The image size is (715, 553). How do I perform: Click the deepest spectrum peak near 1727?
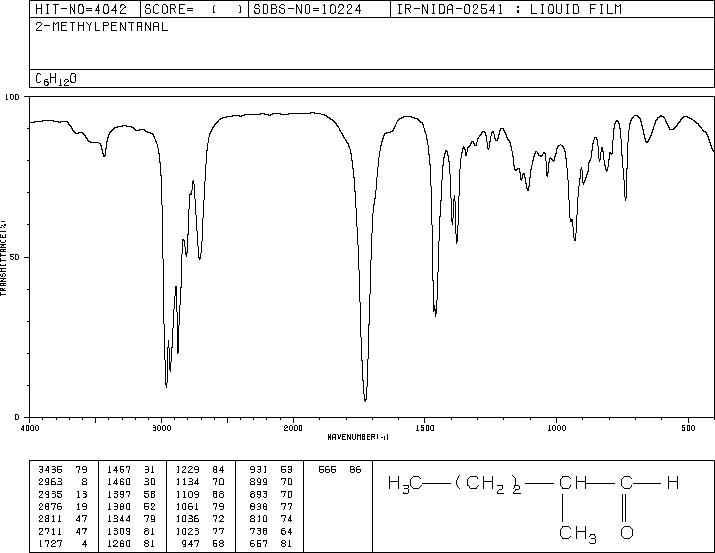point(365,400)
